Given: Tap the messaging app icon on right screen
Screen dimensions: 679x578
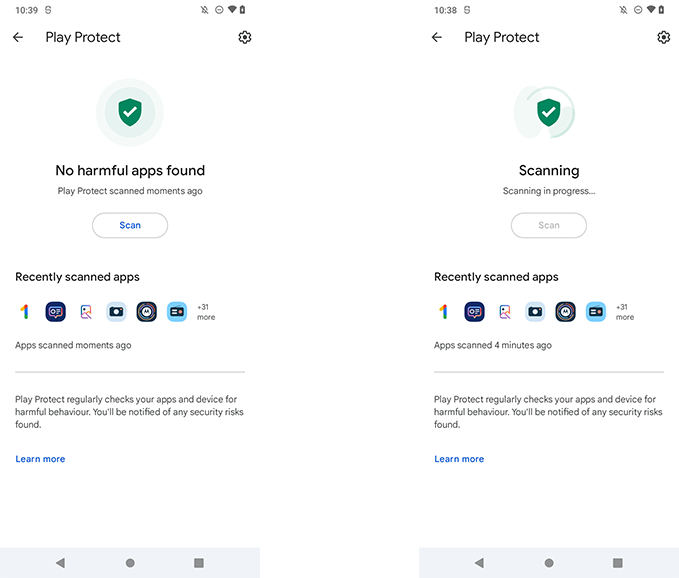Looking at the screenshot, I should (x=474, y=312).
